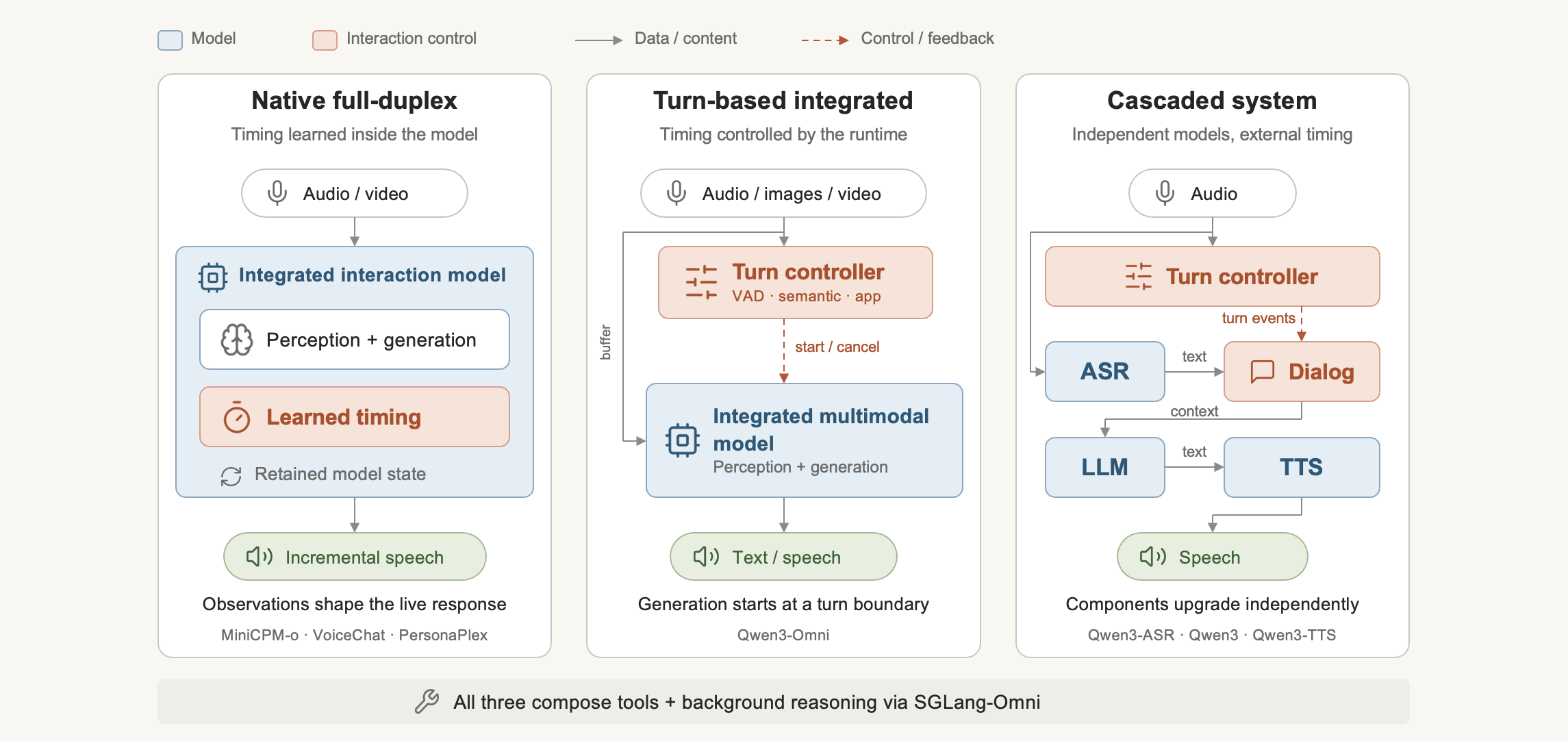Click 'Timing learned inside the model' subtitle

coord(354,134)
